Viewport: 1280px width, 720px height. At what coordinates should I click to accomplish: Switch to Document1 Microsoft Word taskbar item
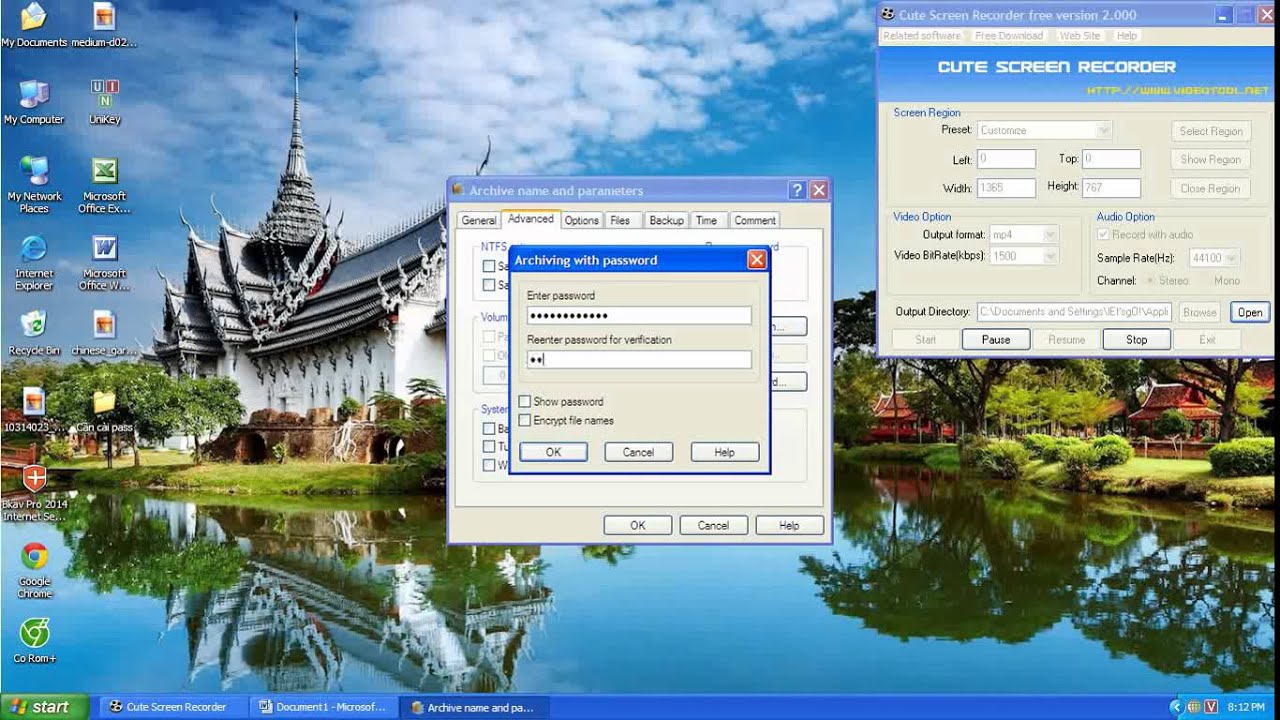(323, 707)
